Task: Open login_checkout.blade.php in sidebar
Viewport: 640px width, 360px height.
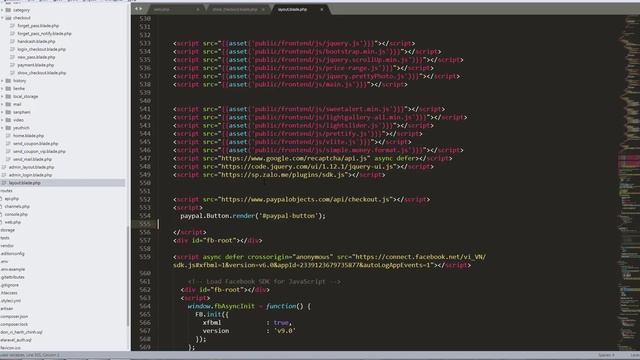Action: pos(41,49)
